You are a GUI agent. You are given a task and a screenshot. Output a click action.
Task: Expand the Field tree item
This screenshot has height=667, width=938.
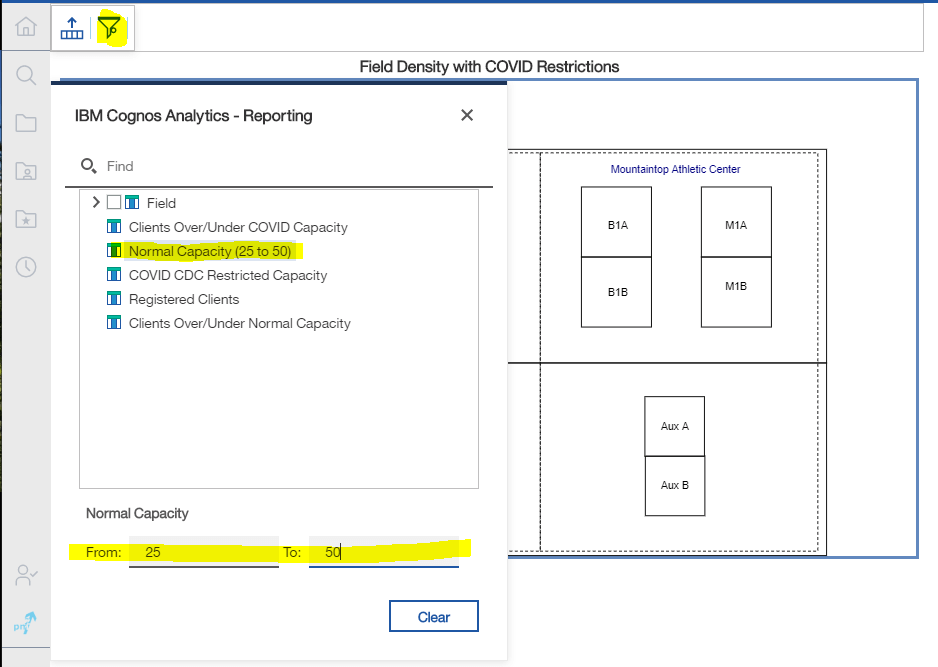(x=96, y=202)
